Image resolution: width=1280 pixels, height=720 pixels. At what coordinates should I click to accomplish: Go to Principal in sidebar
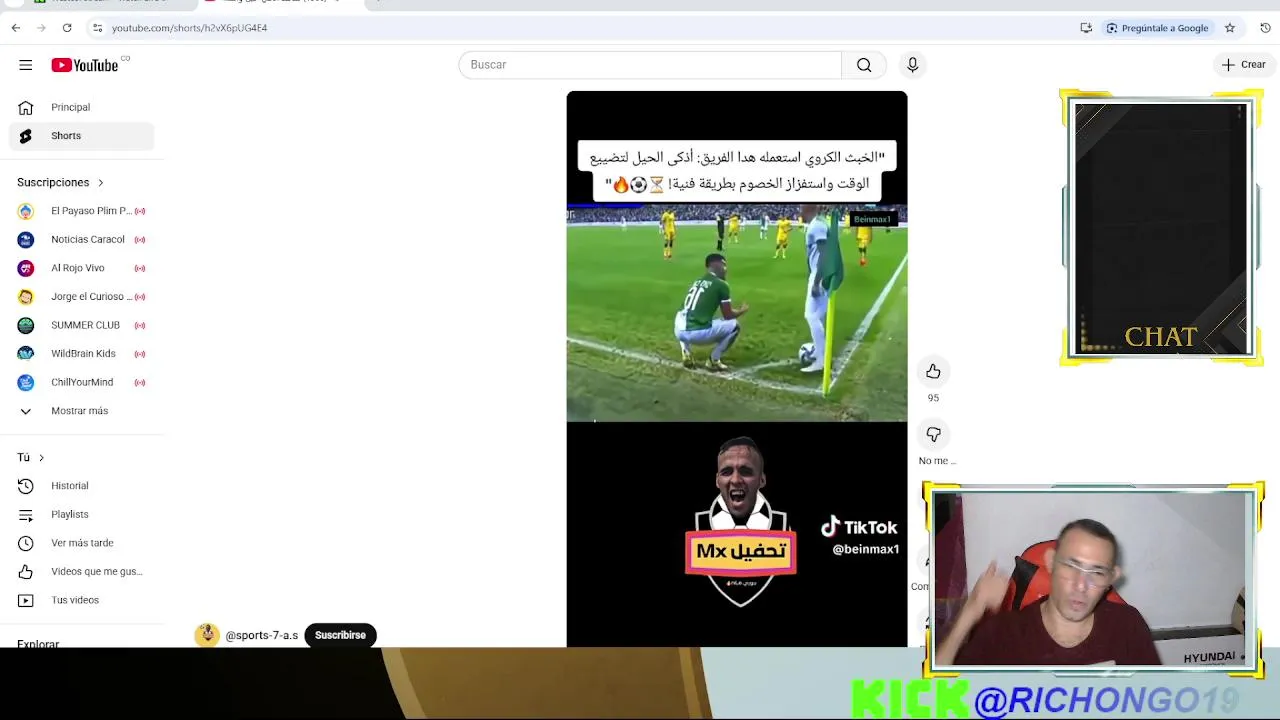pyautogui.click(x=82, y=107)
